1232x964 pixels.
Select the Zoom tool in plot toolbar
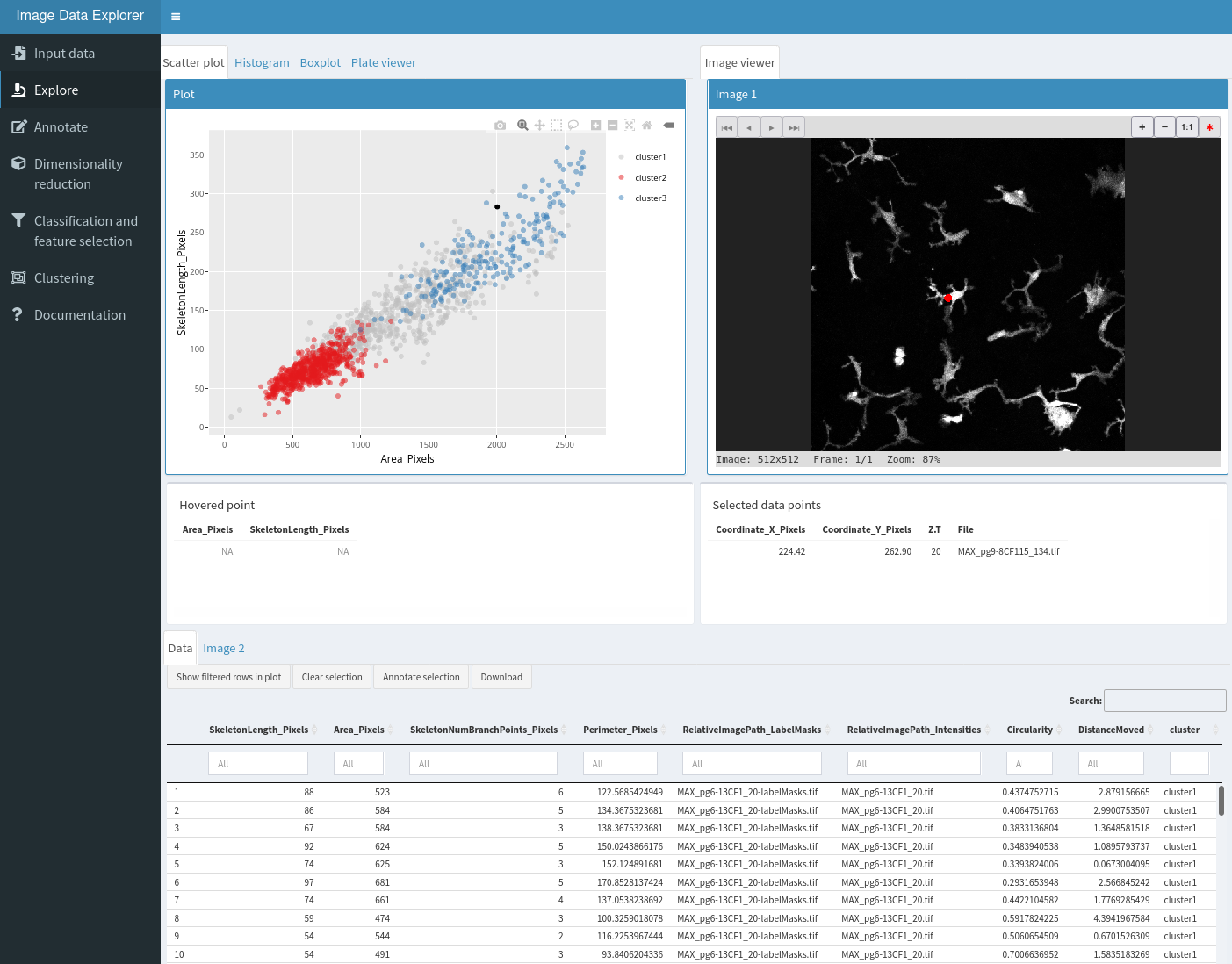(x=522, y=126)
